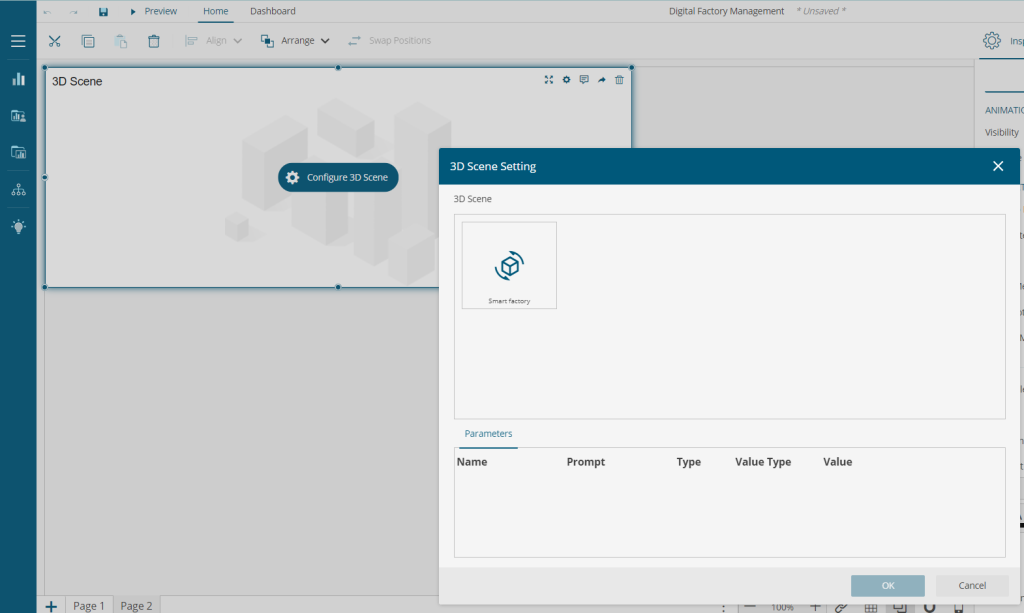Click the scissors cut icon
Viewport: 1024px width, 613px height.
55,41
